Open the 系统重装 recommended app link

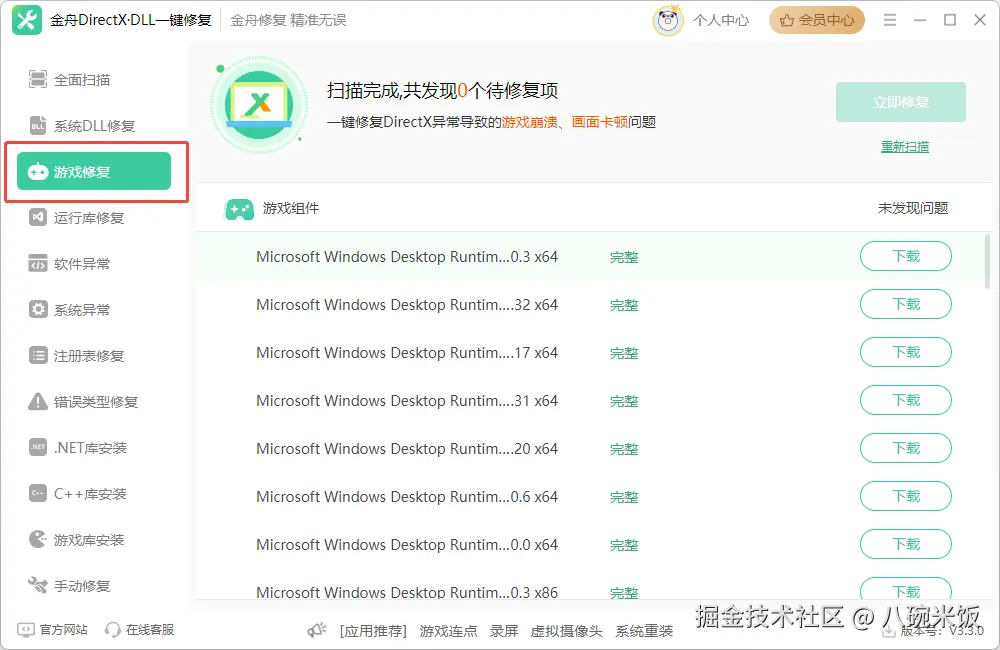click(644, 631)
